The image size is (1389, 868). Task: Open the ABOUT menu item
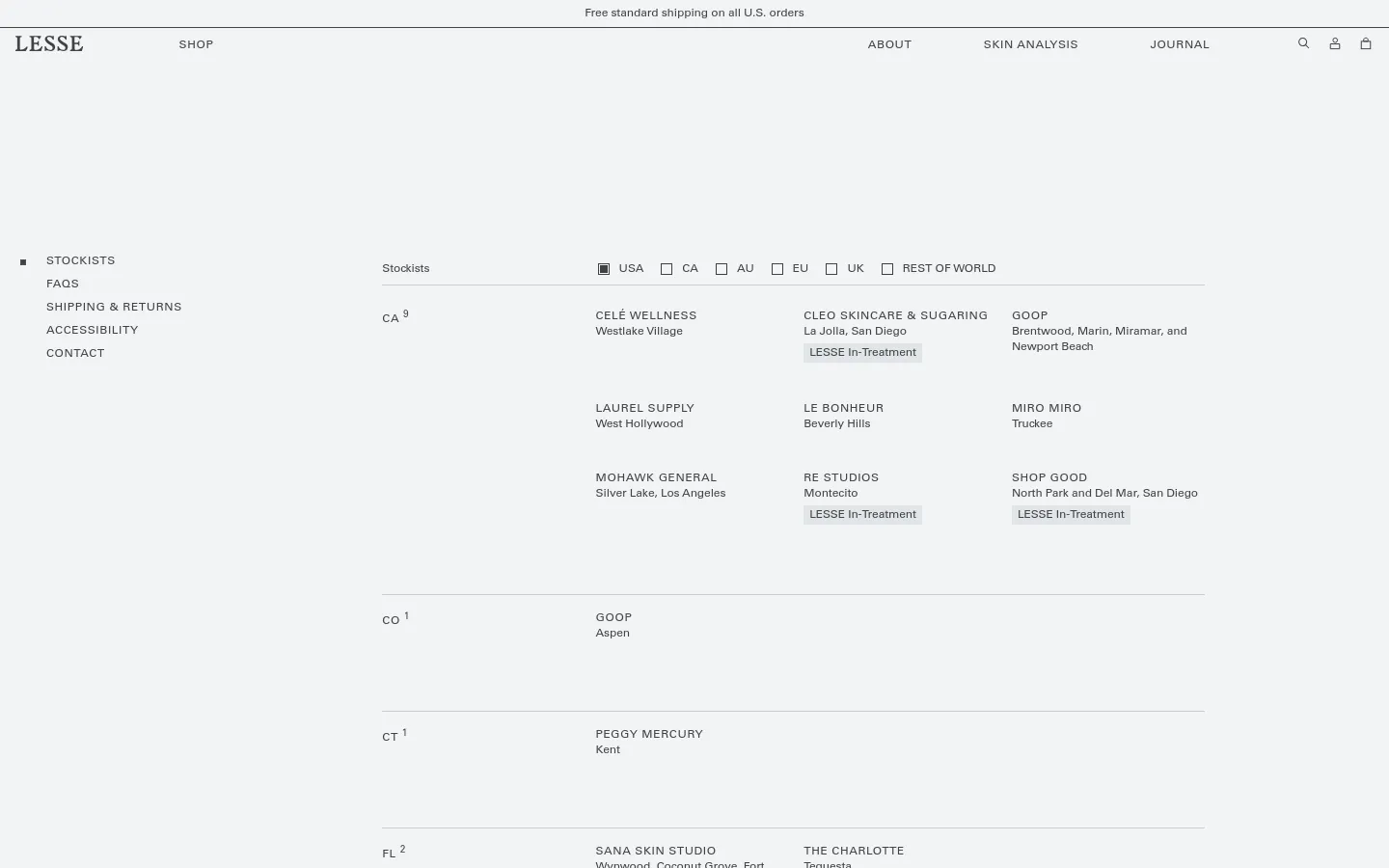[889, 44]
